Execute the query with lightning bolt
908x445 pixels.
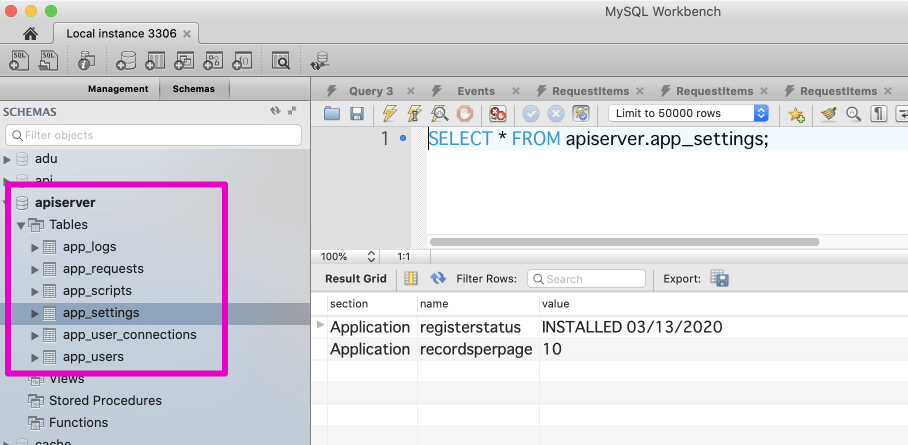pyautogui.click(x=390, y=113)
